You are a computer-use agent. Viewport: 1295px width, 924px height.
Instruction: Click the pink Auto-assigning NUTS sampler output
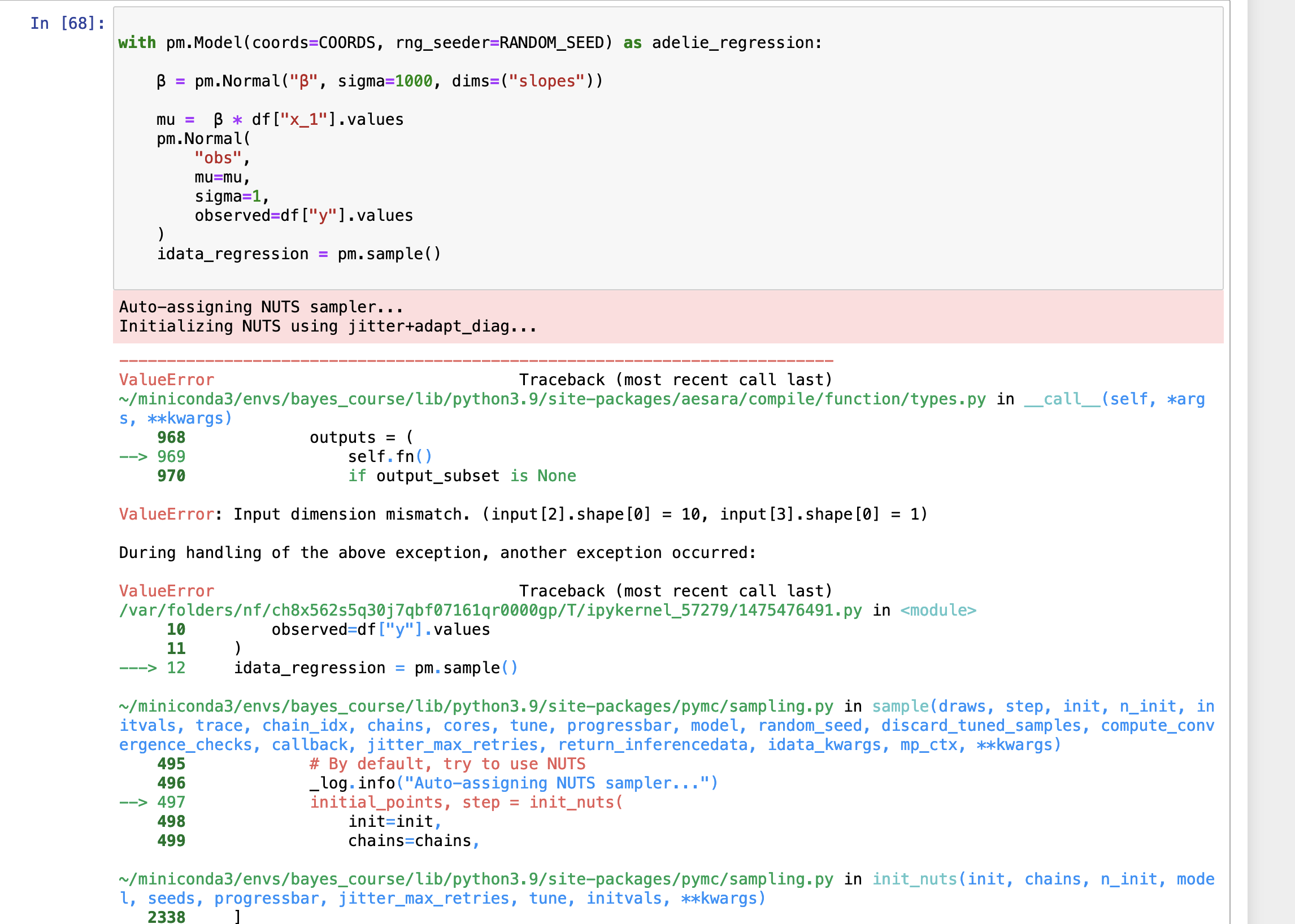260,307
